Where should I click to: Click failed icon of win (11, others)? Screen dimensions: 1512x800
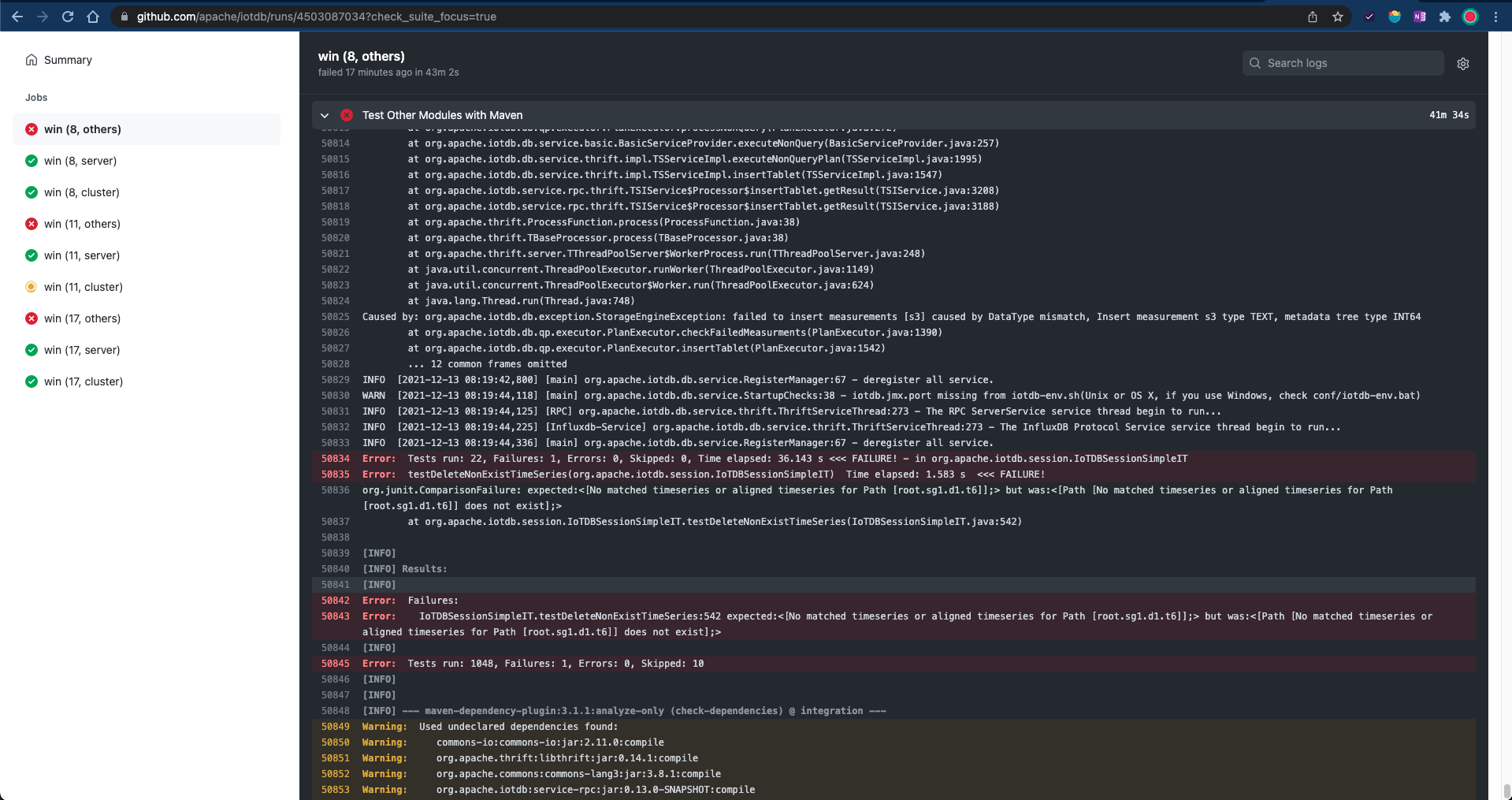tap(32, 224)
